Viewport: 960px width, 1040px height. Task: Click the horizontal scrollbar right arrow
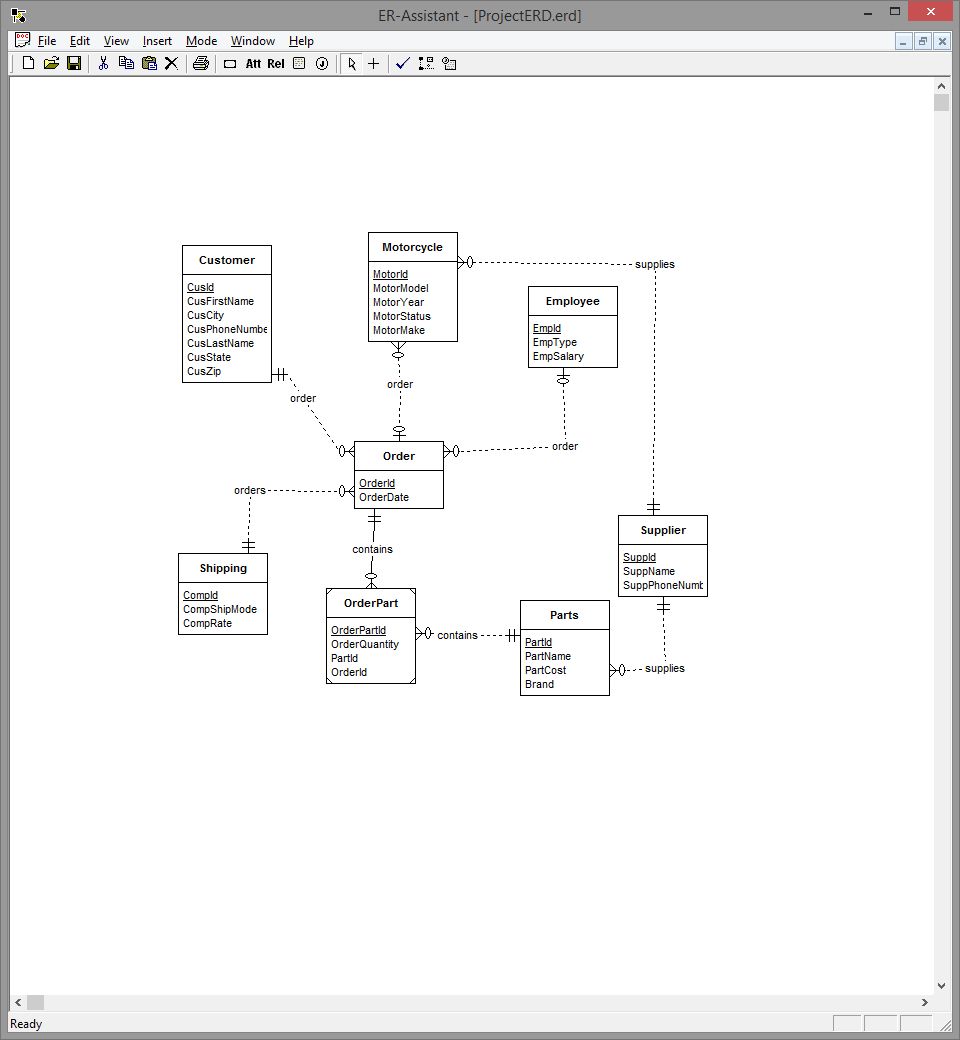tap(925, 1002)
